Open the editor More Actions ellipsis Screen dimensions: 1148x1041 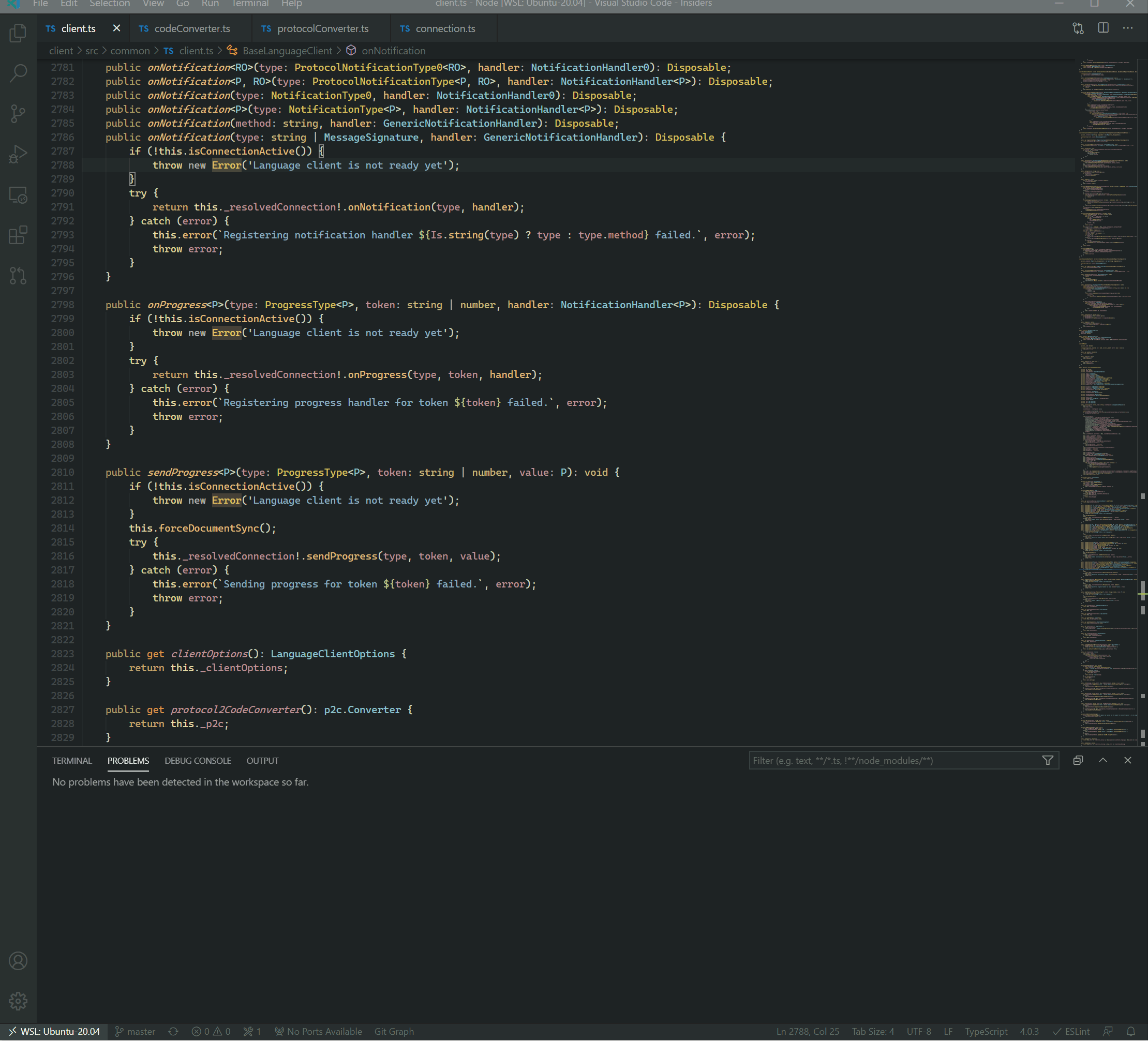click(x=1127, y=28)
